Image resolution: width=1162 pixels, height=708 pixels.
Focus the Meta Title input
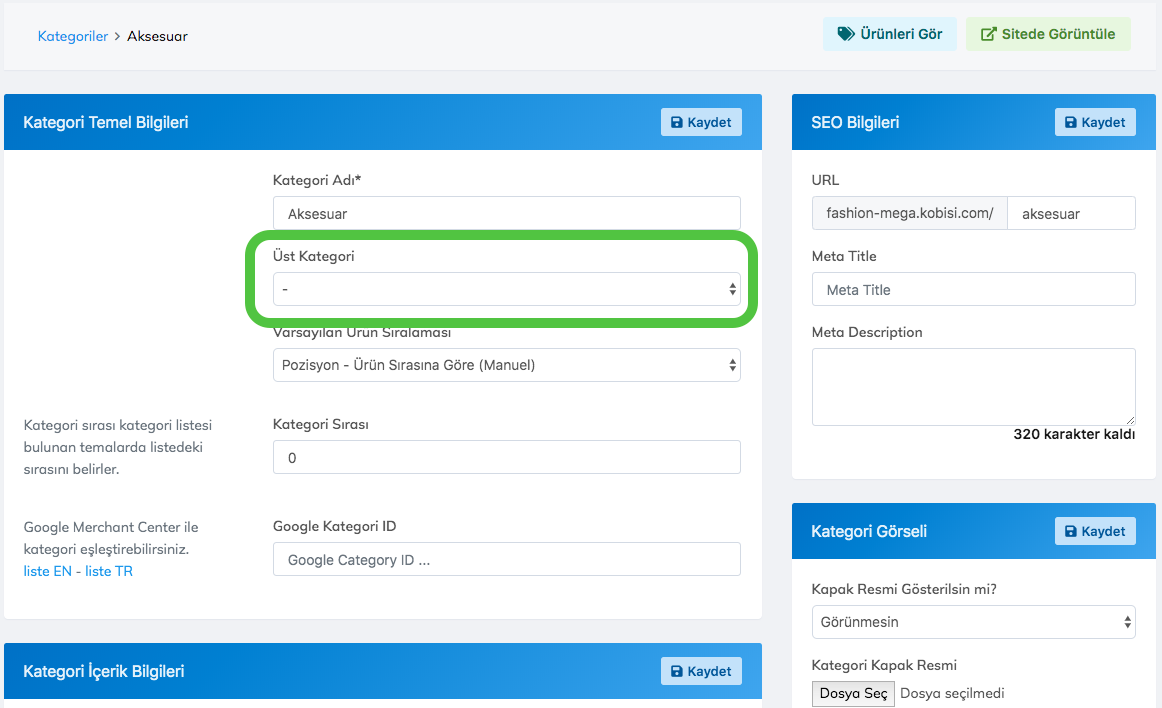click(973, 289)
